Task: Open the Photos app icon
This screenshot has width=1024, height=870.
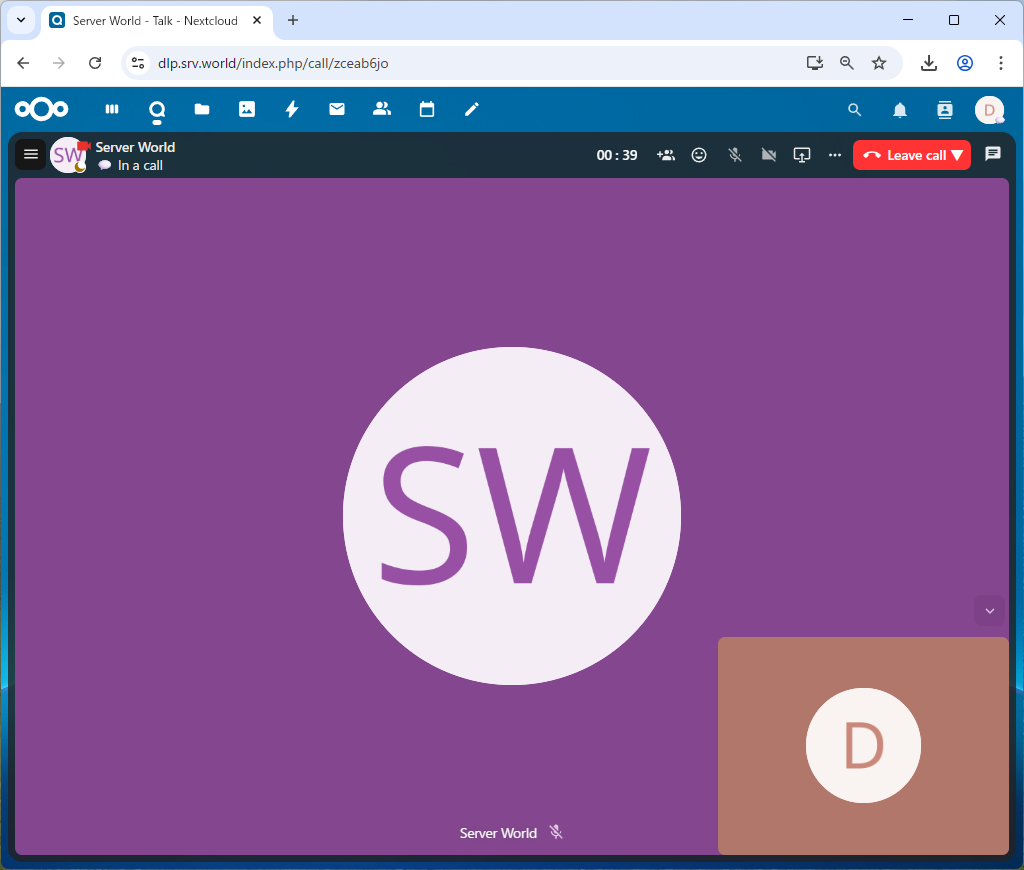Action: (247, 109)
